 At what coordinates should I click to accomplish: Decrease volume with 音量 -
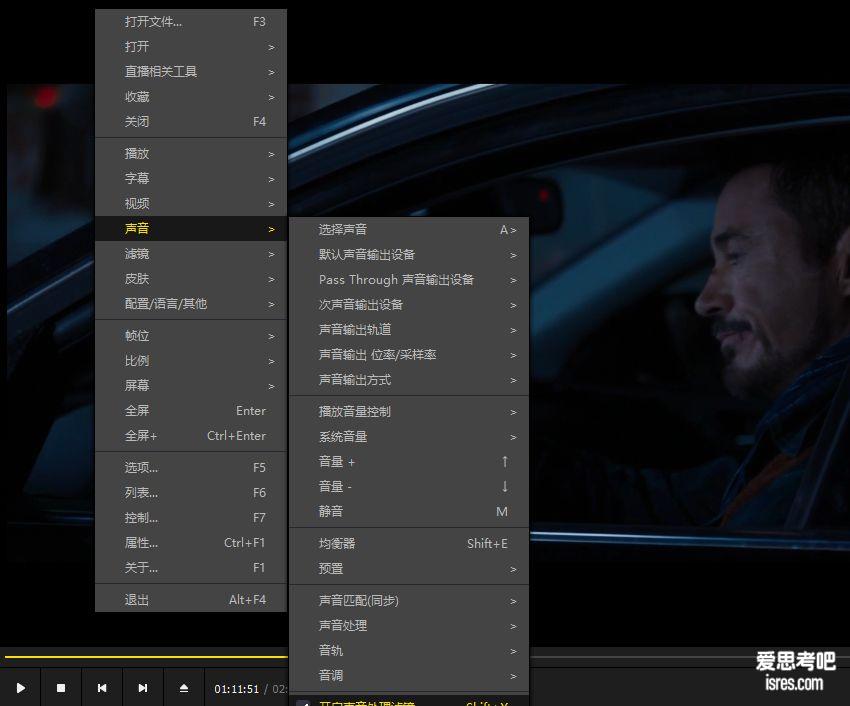point(409,486)
